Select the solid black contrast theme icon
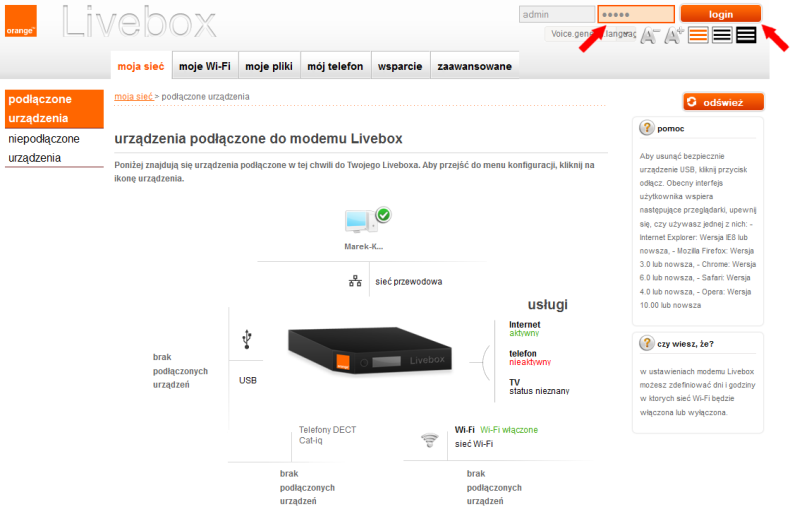The width and height of the screenshot is (790, 514). pyautogui.click(x=746, y=35)
